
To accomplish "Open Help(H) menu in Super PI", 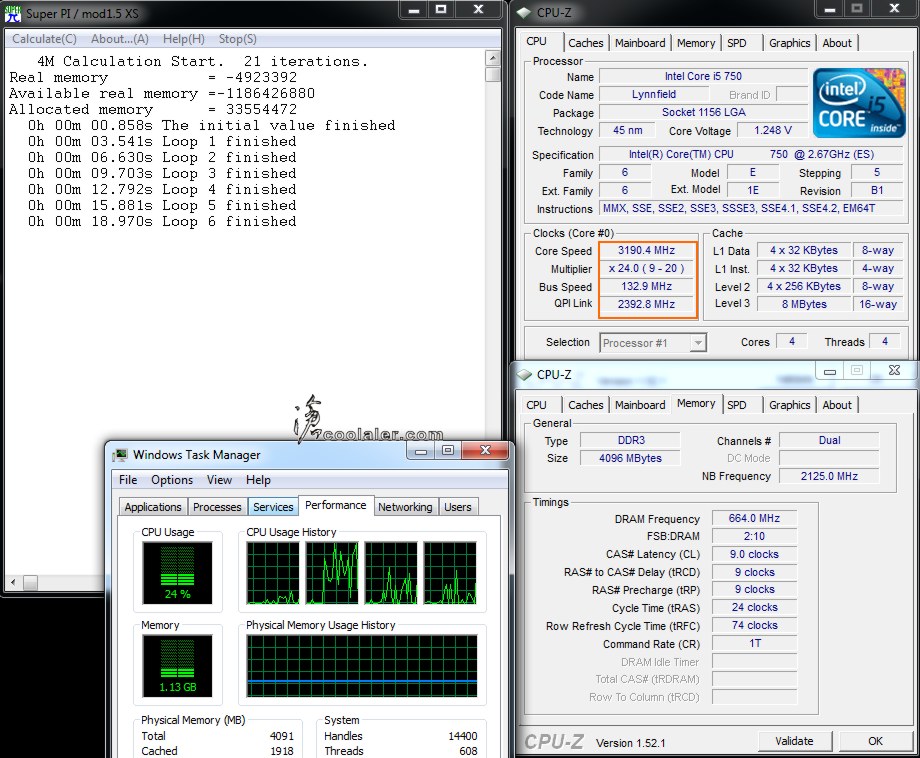I will (x=184, y=39).
